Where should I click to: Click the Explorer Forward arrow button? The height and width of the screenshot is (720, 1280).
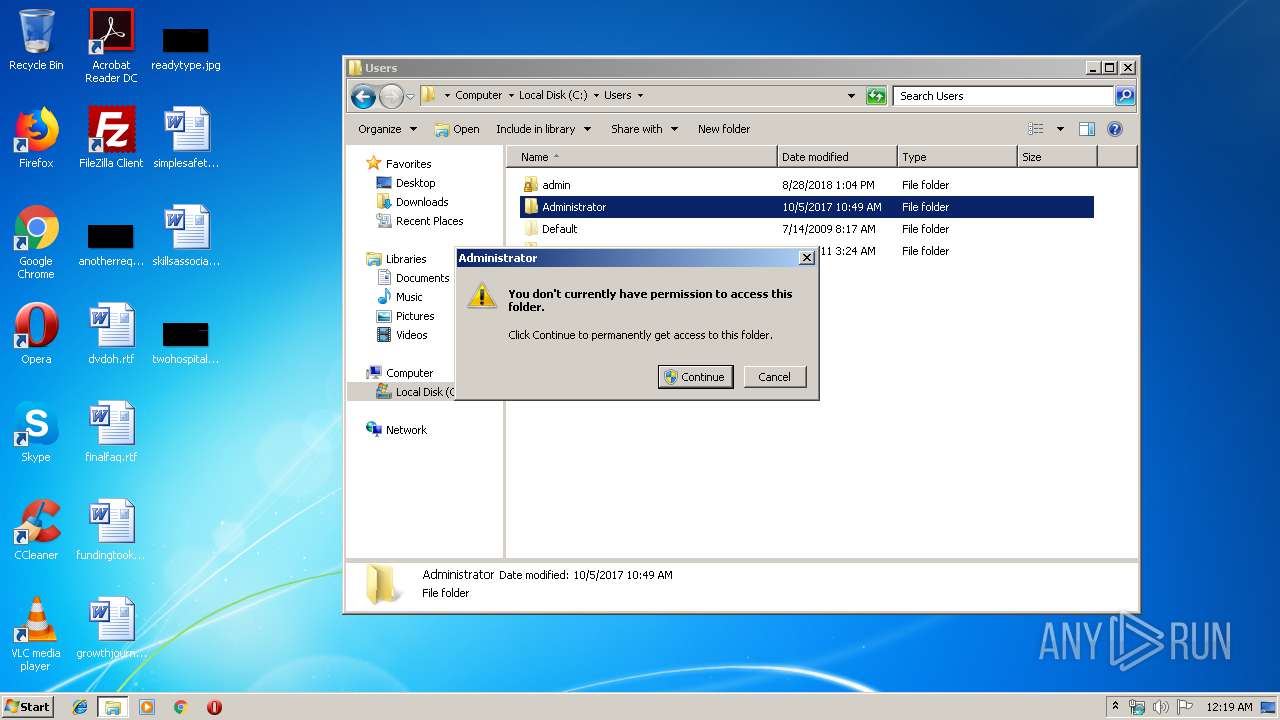click(391, 96)
